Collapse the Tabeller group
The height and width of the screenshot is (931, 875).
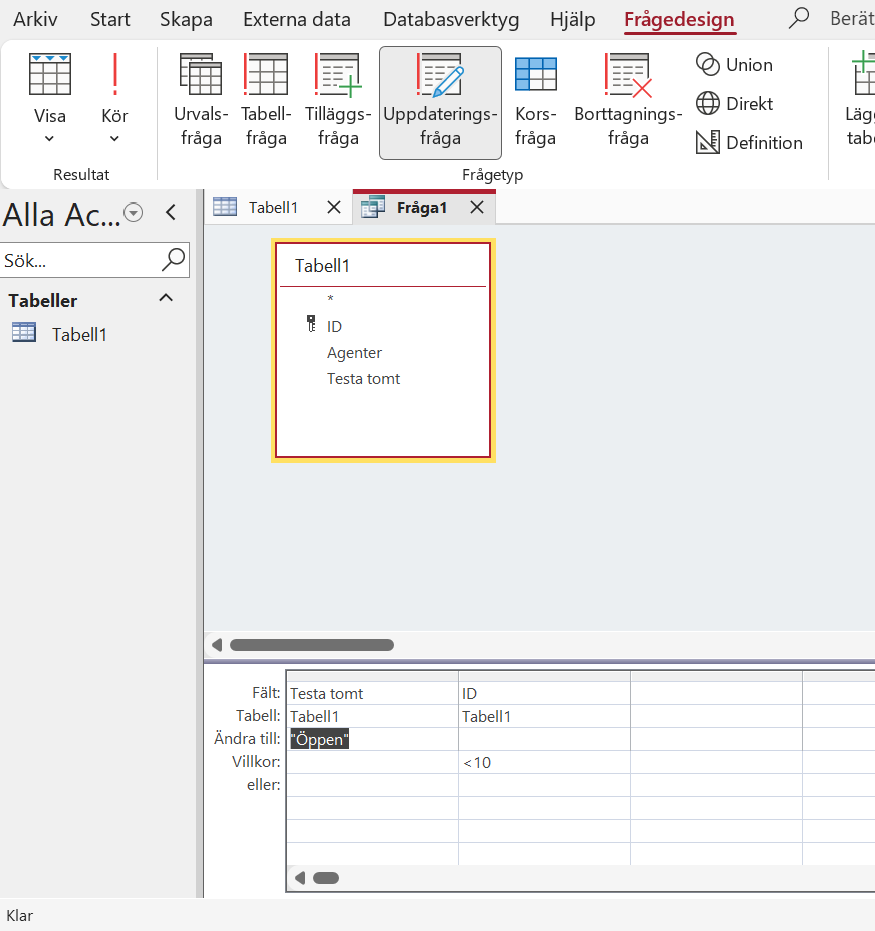[x=166, y=298]
